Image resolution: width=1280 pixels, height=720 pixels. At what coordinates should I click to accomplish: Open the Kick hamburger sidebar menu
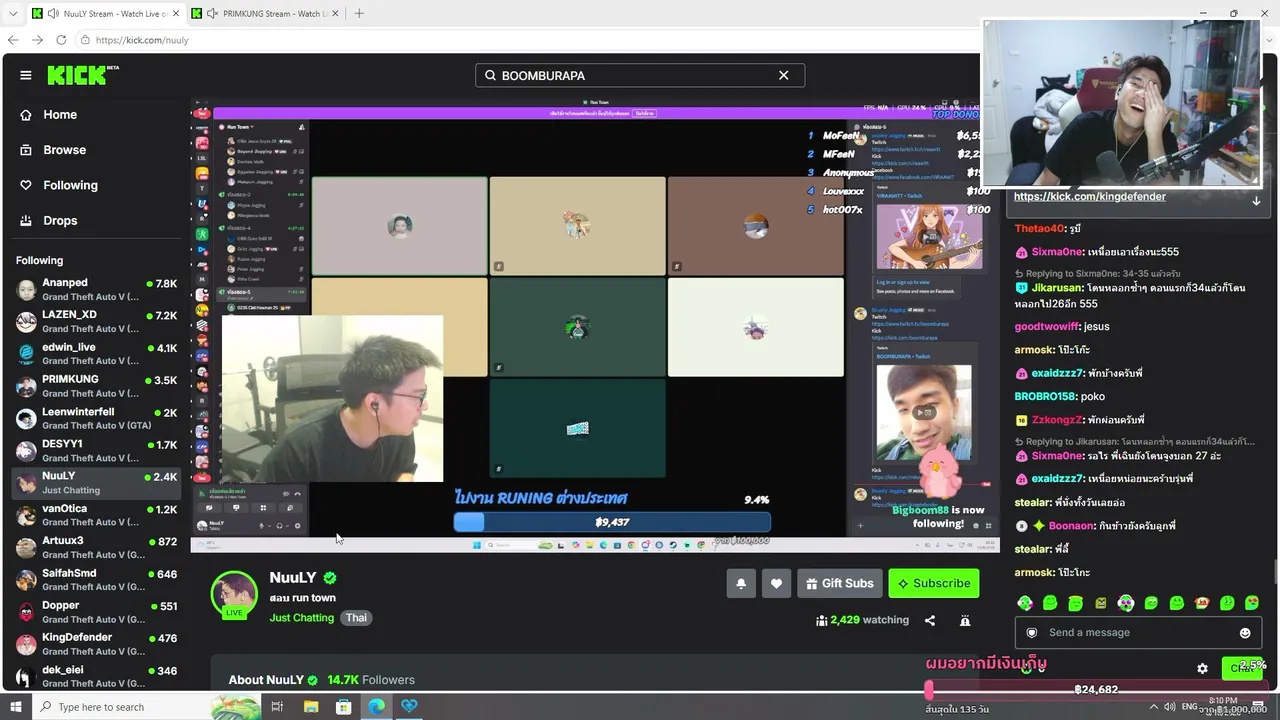(x=26, y=75)
